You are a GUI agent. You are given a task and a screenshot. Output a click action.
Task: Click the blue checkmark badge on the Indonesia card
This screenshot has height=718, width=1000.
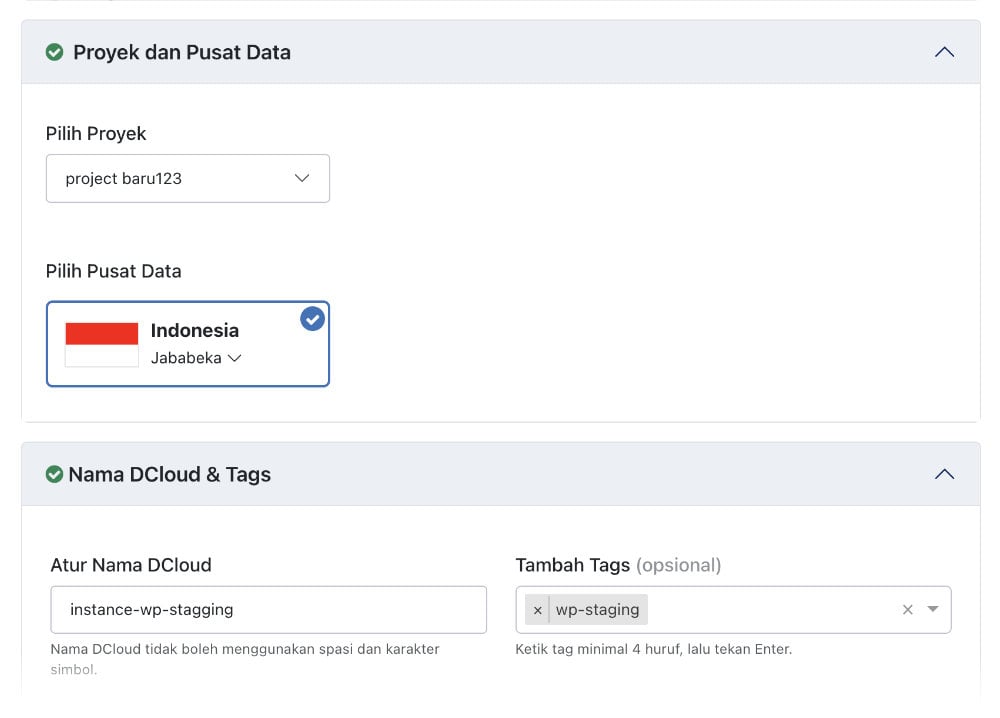(312, 319)
